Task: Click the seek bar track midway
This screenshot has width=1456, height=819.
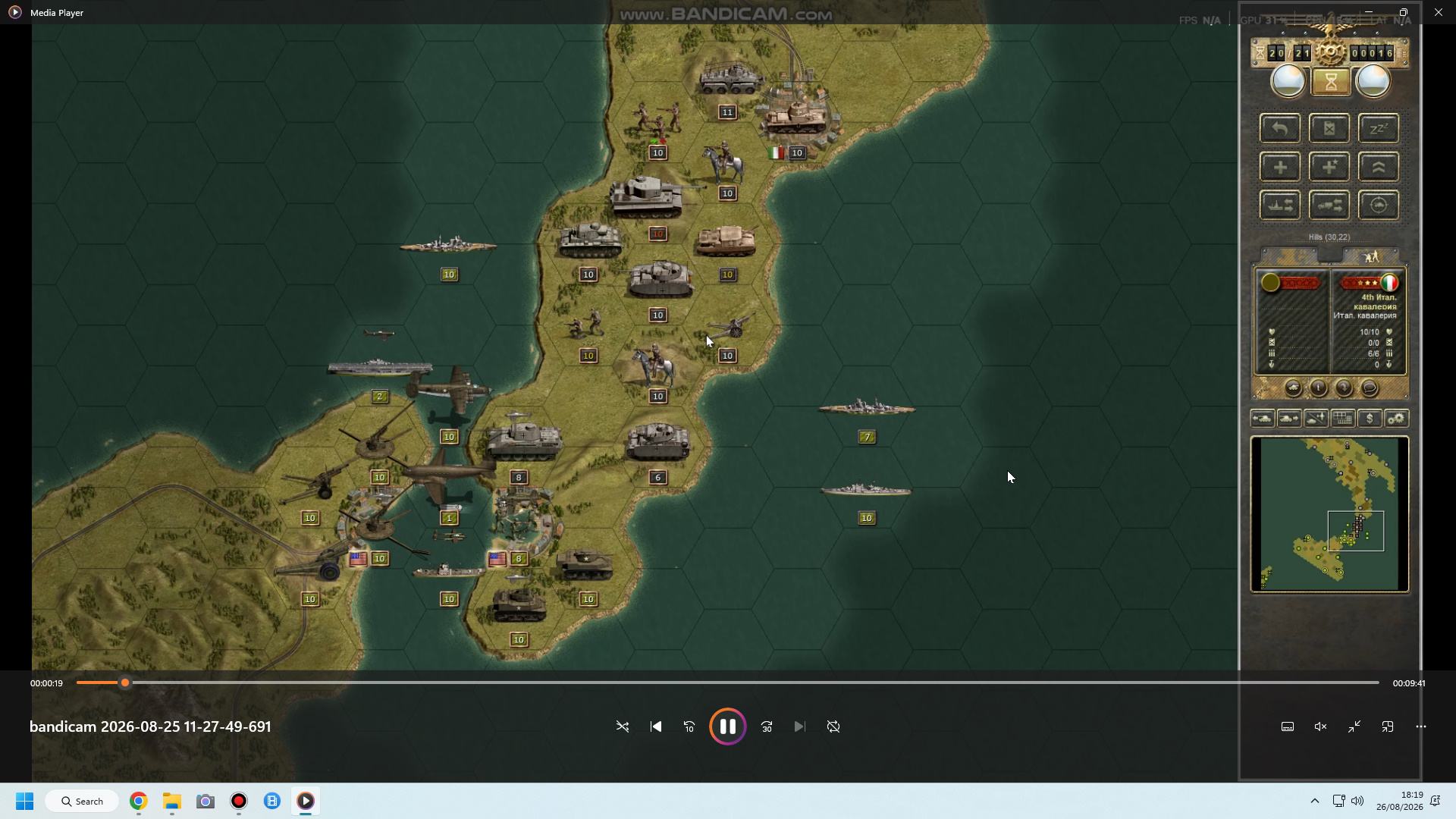Action: pos(728,683)
